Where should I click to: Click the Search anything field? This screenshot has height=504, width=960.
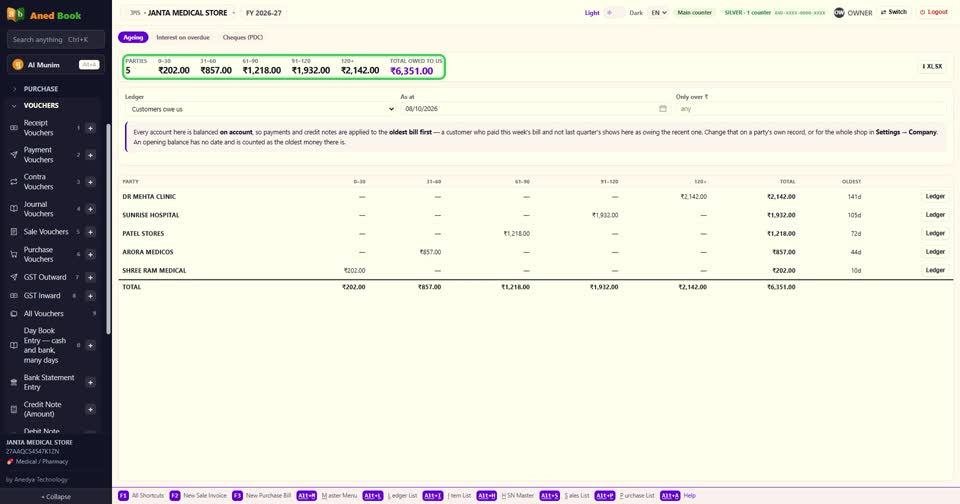[56, 39]
